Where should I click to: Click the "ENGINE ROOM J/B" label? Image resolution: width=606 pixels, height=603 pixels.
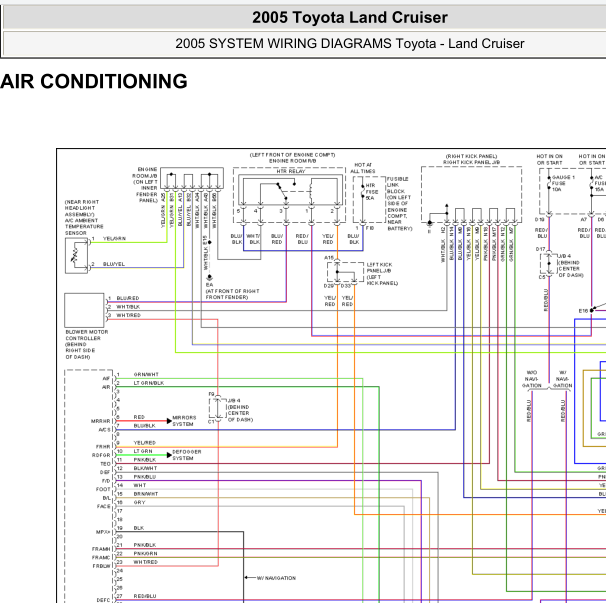click(145, 172)
